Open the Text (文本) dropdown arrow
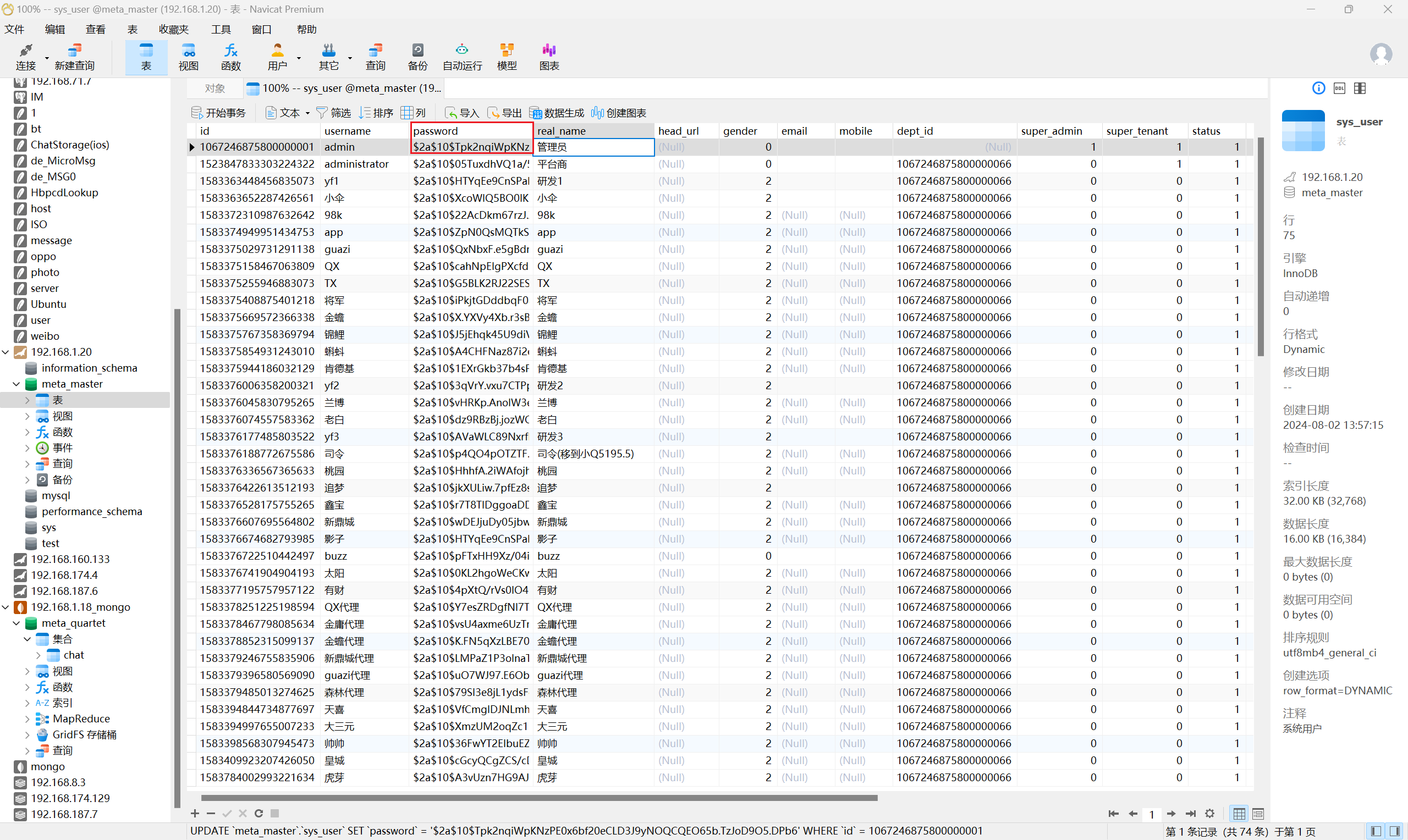 click(307, 113)
